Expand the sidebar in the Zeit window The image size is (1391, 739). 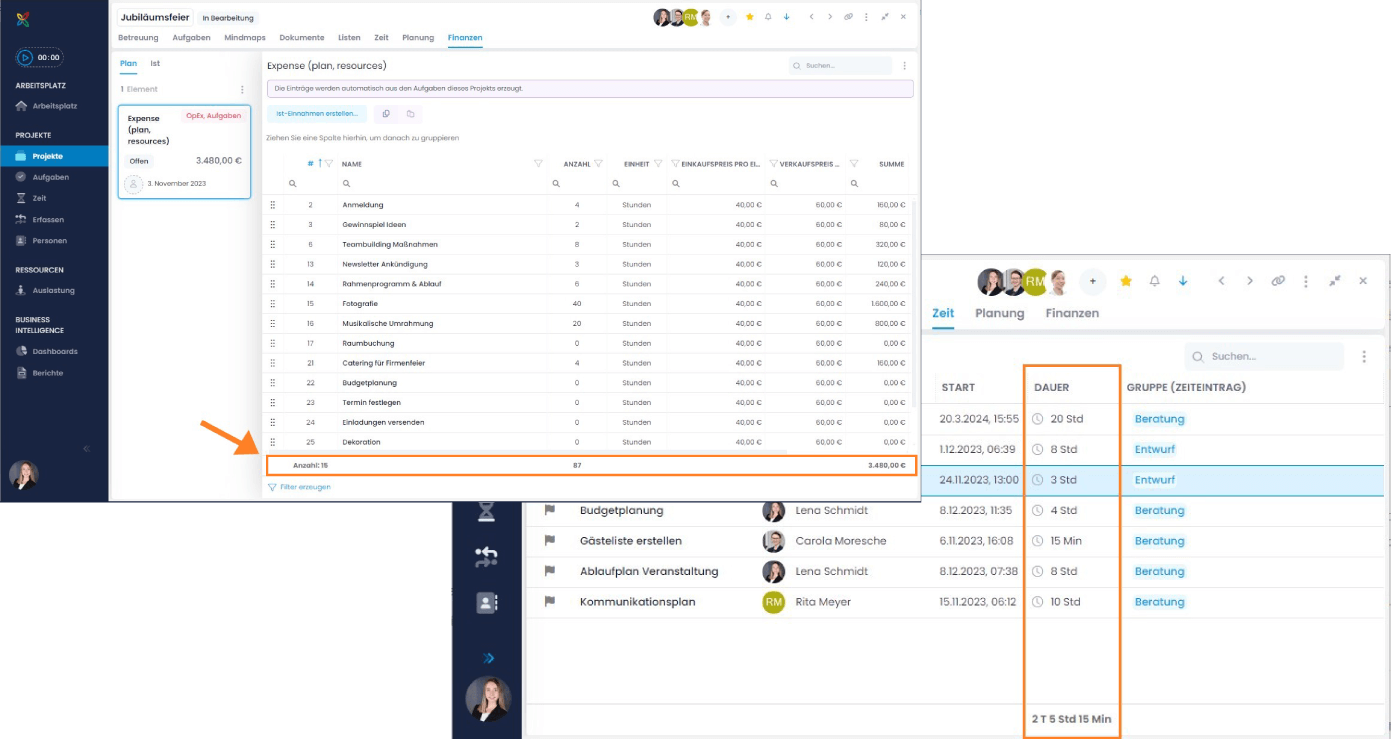click(487, 659)
